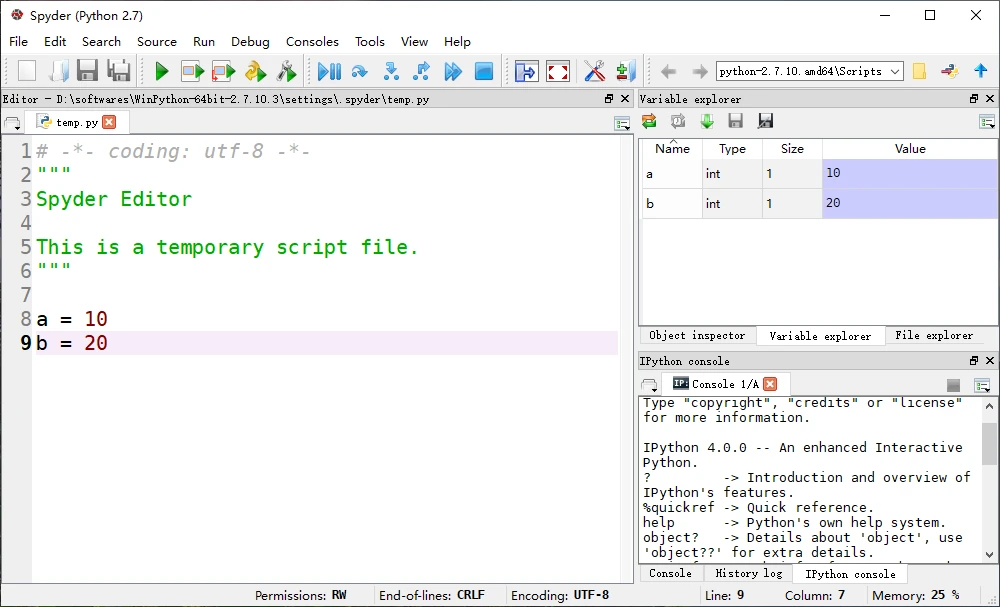The image size is (1000, 607).
Task: Run the current selection icon
Action: (x=255, y=71)
